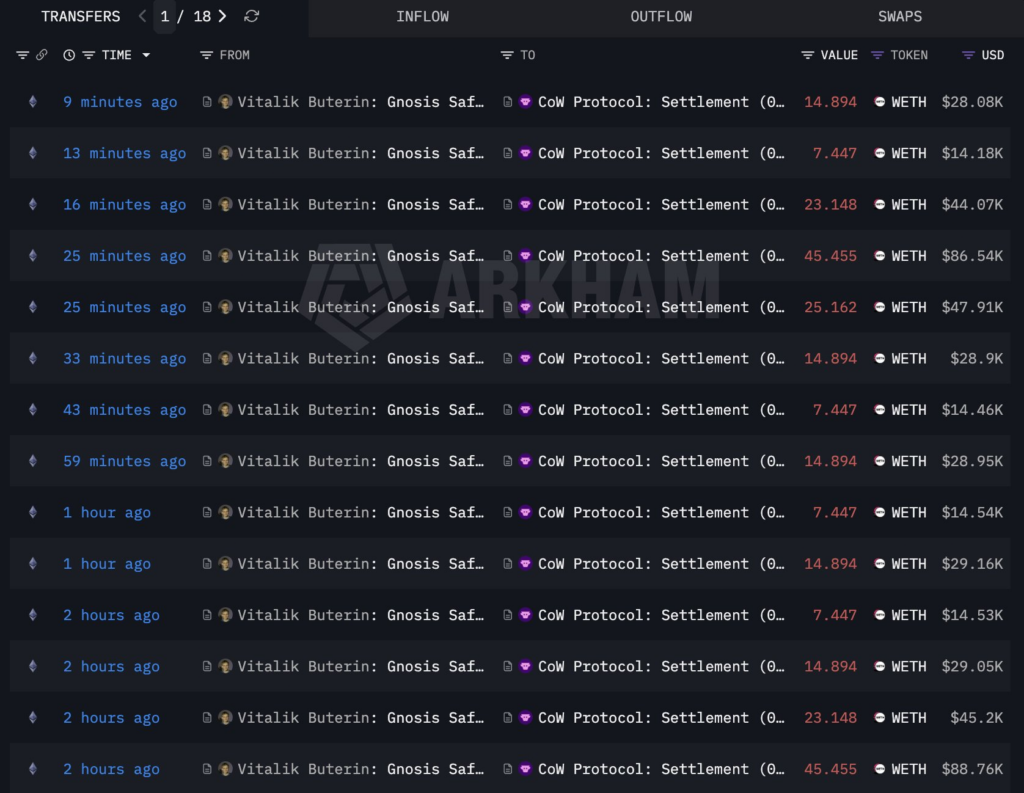Click the transaction link filter icon

tap(40, 55)
